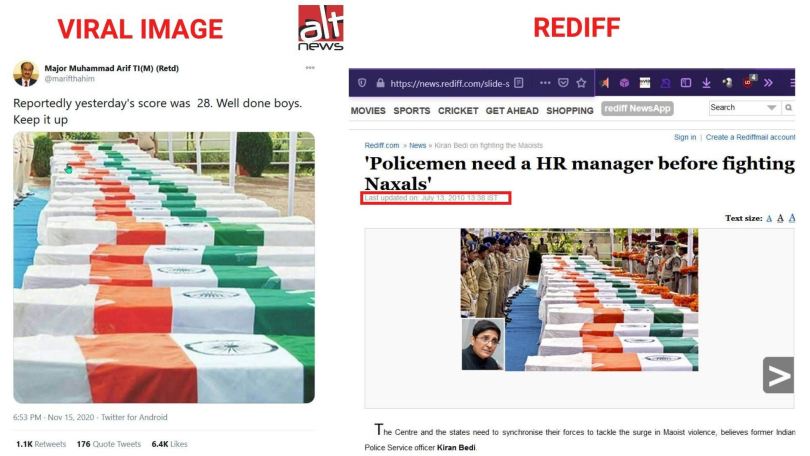Save page to Pocket icon
Image resolution: width=810 pixels, height=456 pixels.
(x=564, y=83)
